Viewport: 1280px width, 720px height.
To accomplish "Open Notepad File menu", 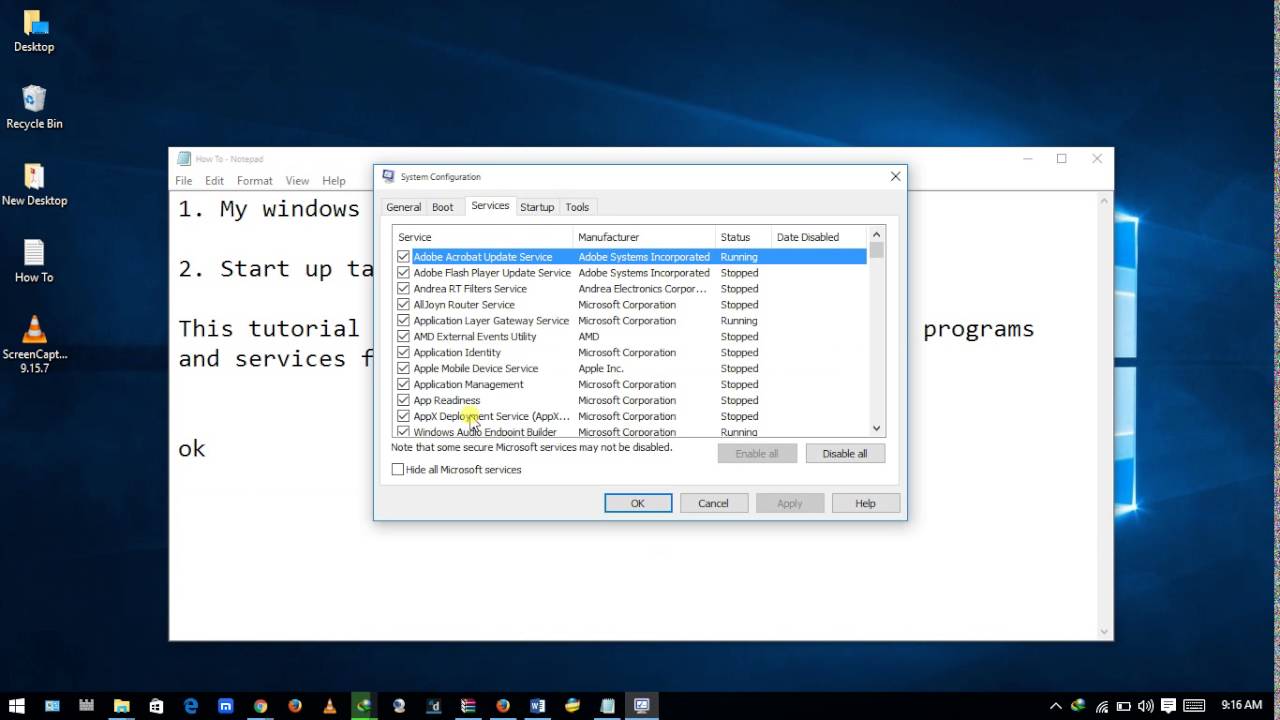I will (x=184, y=181).
